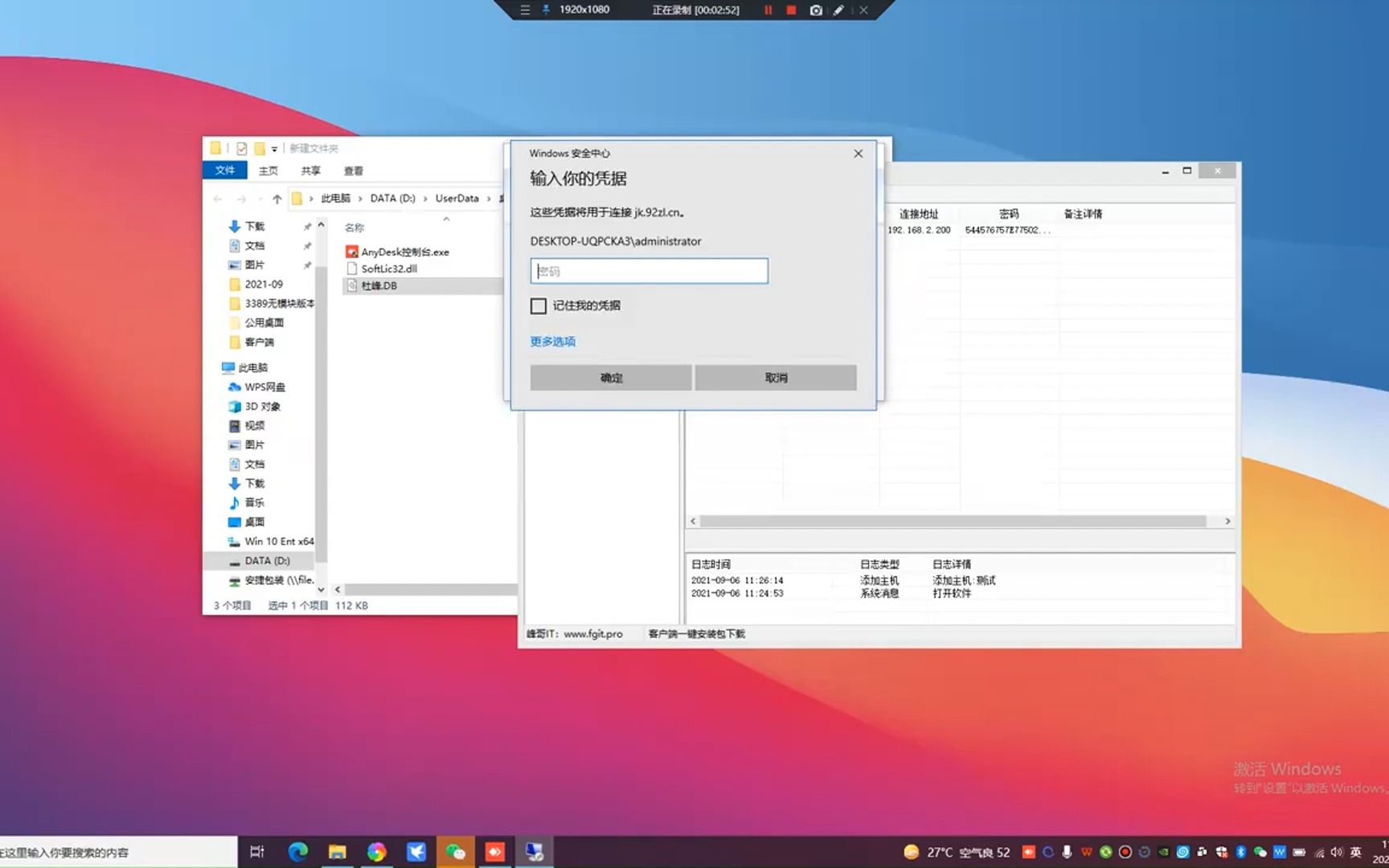Image resolution: width=1389 pixels, height=868 pixels.
Task: Open the 更多选项 link
Action: (552, 342)
